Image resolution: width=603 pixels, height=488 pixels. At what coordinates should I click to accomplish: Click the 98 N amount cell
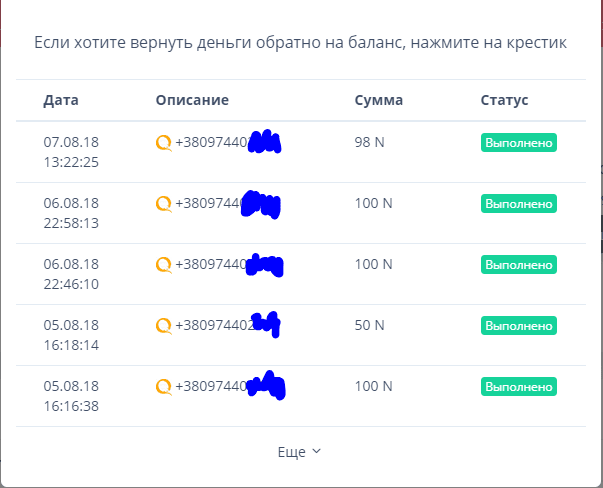(369, 143)
